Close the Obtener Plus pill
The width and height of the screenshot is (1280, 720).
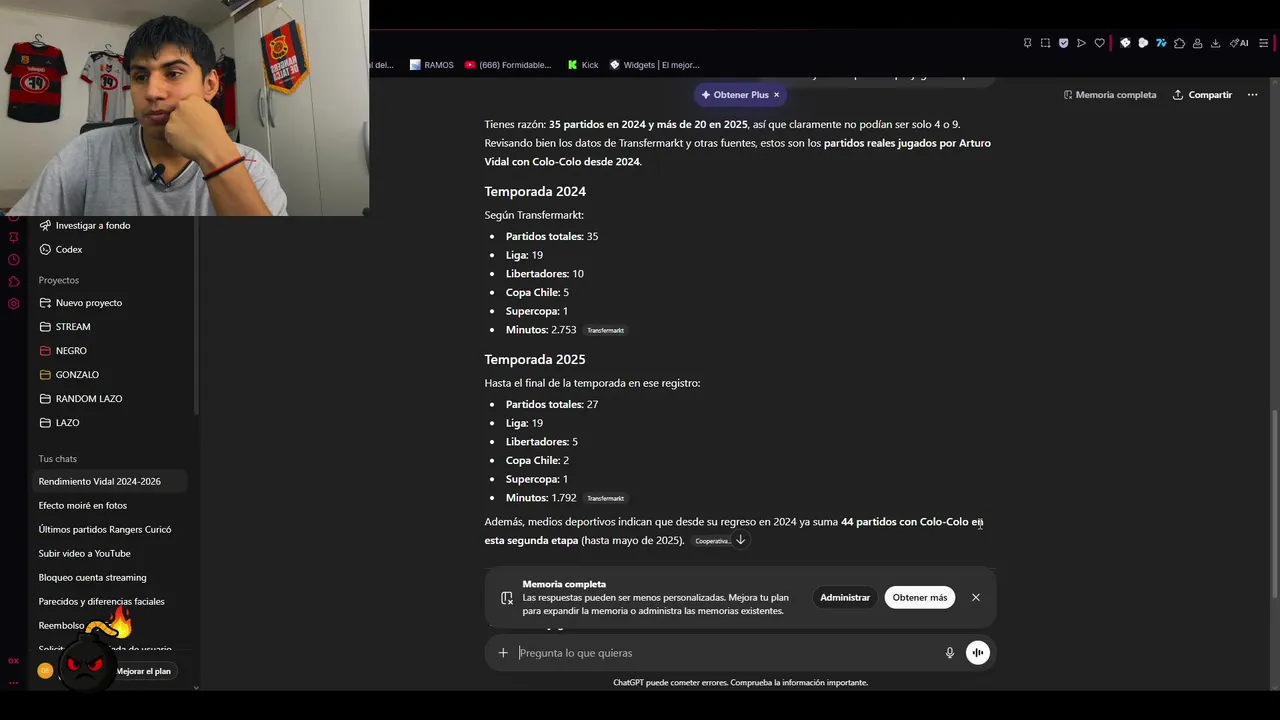[776, 95]
